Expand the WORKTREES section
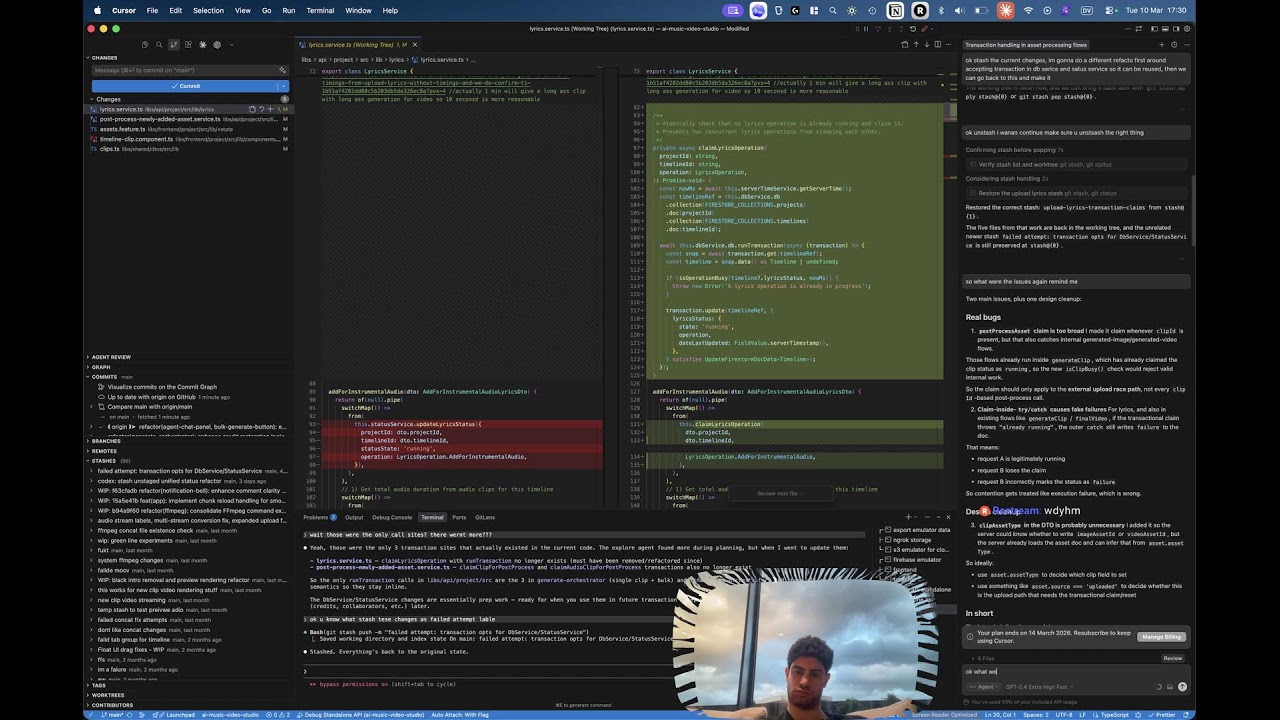 click(107, 695)
